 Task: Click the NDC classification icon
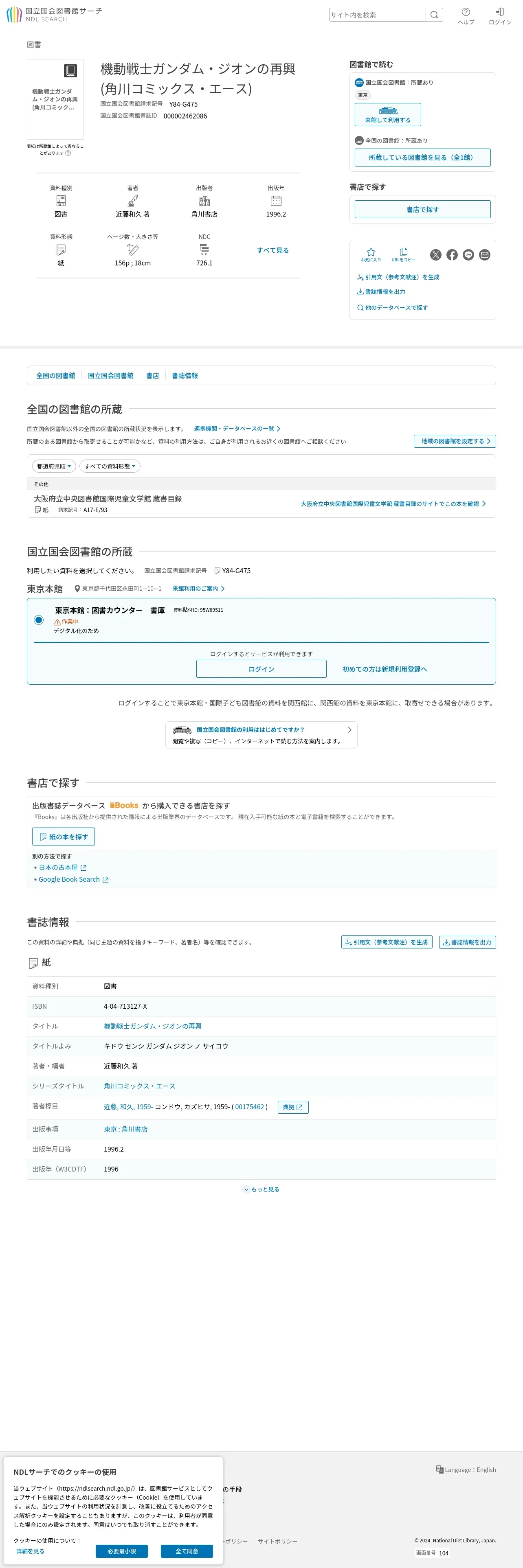tap(204, 250)
